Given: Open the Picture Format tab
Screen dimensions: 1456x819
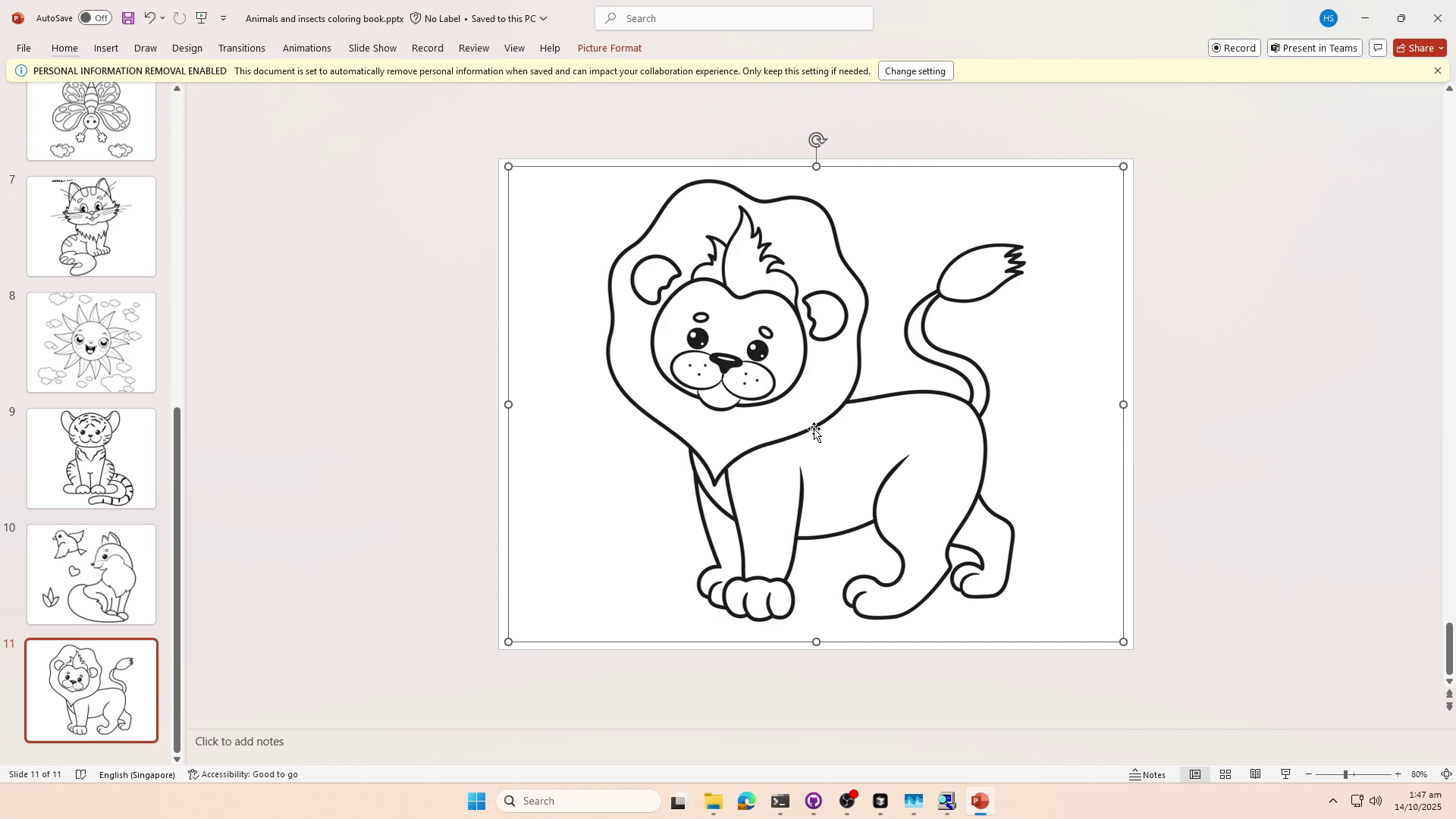Looking at the screenshot, I should click(x=609, y=48).
